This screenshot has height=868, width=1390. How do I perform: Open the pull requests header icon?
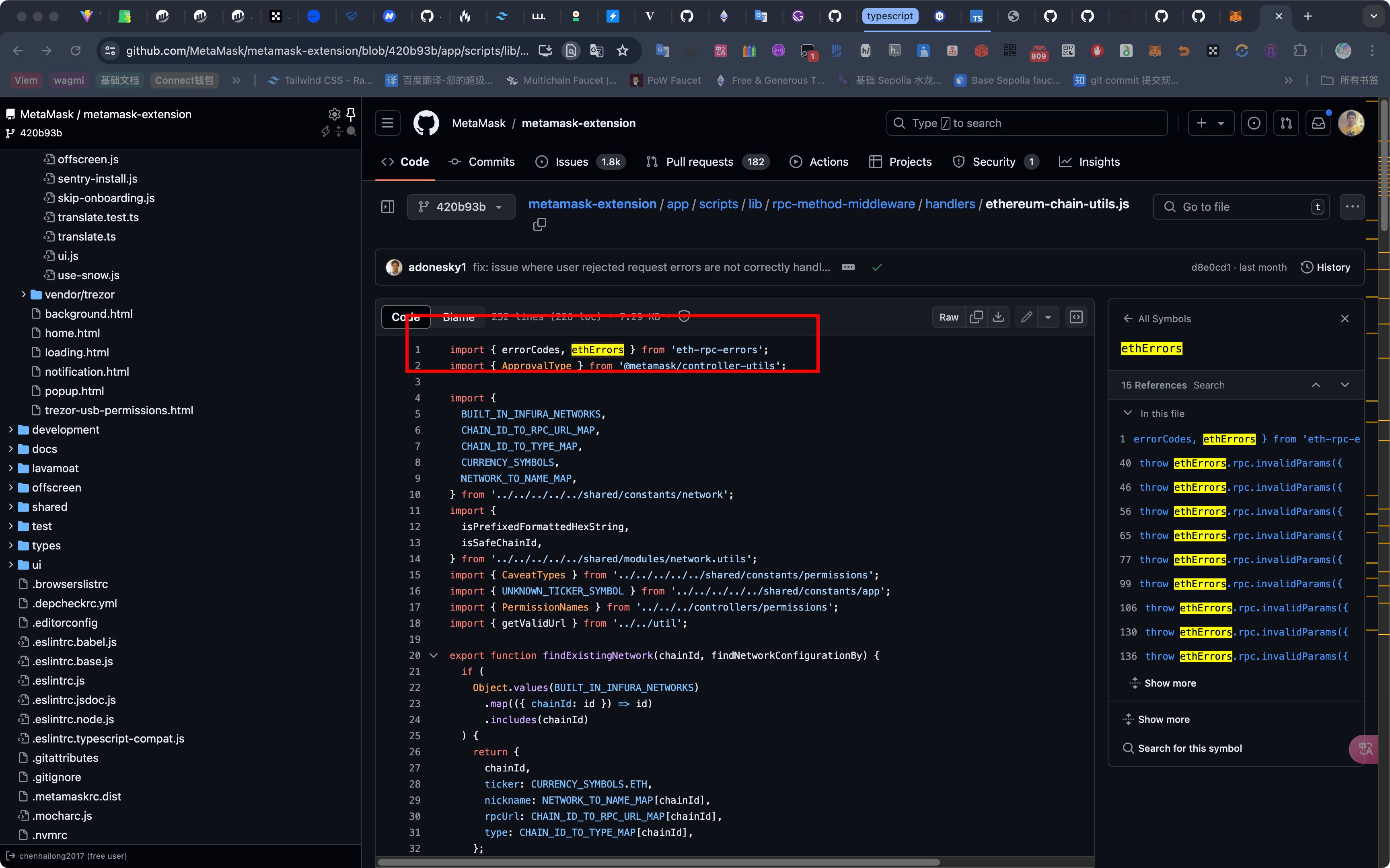(1286, 123)
